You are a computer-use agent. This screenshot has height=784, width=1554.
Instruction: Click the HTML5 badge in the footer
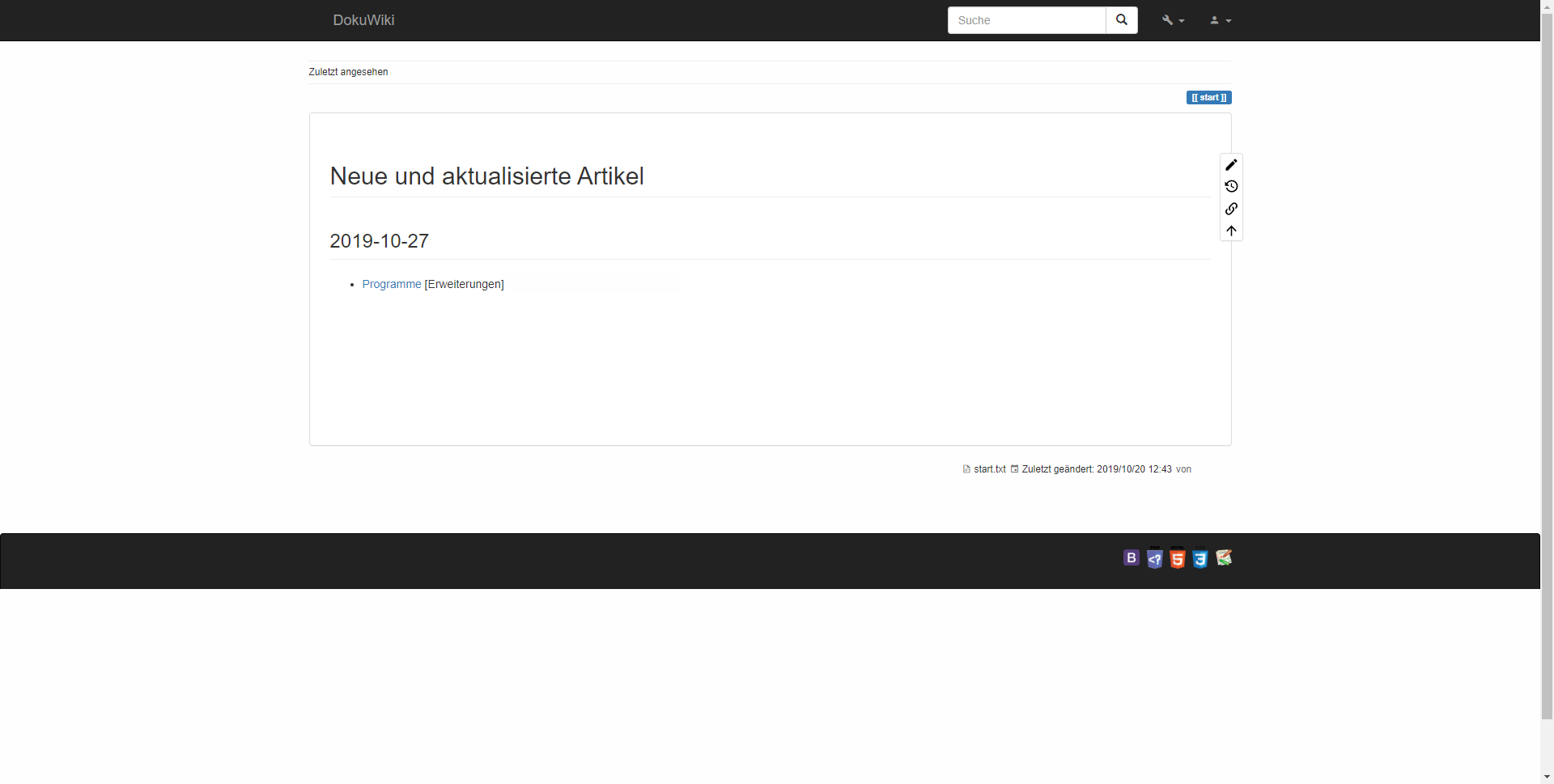click(x=1178, y=558)
